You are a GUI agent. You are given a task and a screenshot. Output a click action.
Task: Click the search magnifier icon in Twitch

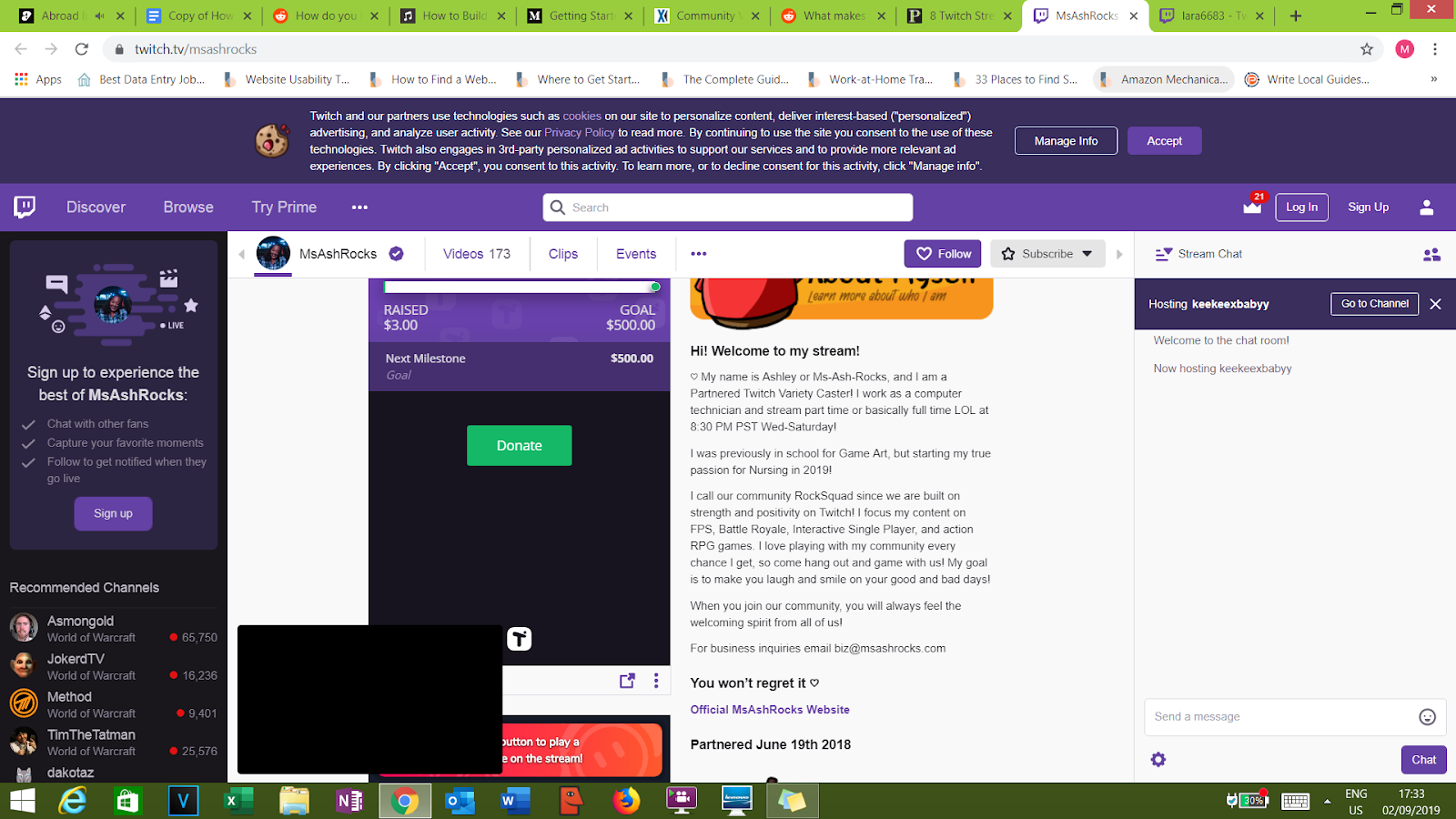(x=558, y=207)
